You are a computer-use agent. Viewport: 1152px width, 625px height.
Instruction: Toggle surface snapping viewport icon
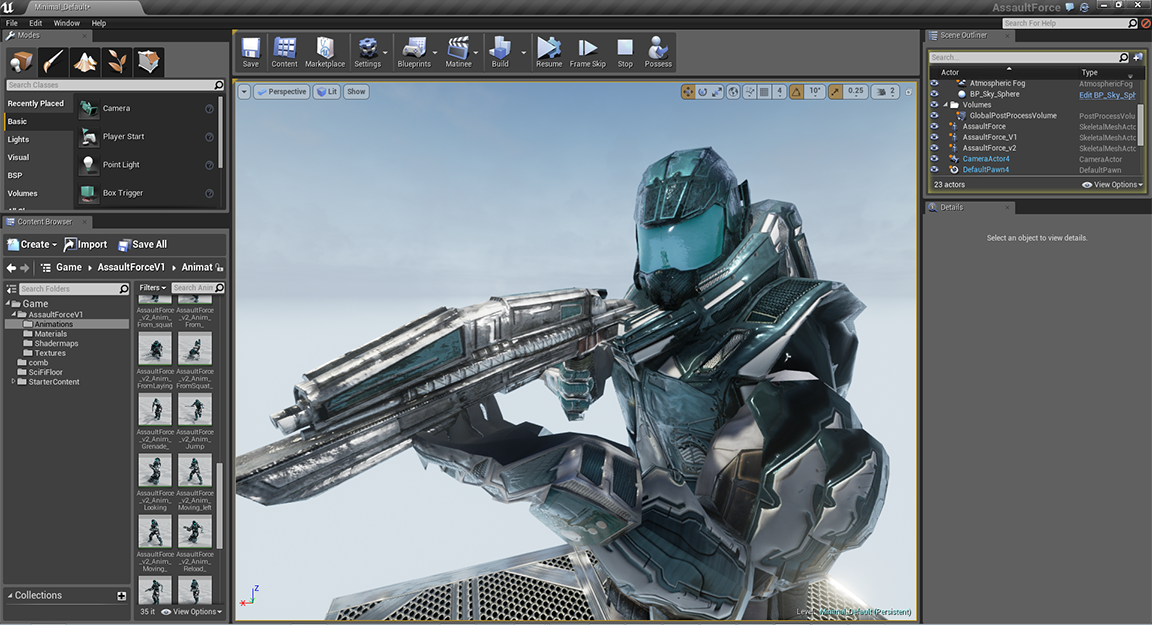pos(749,92)
